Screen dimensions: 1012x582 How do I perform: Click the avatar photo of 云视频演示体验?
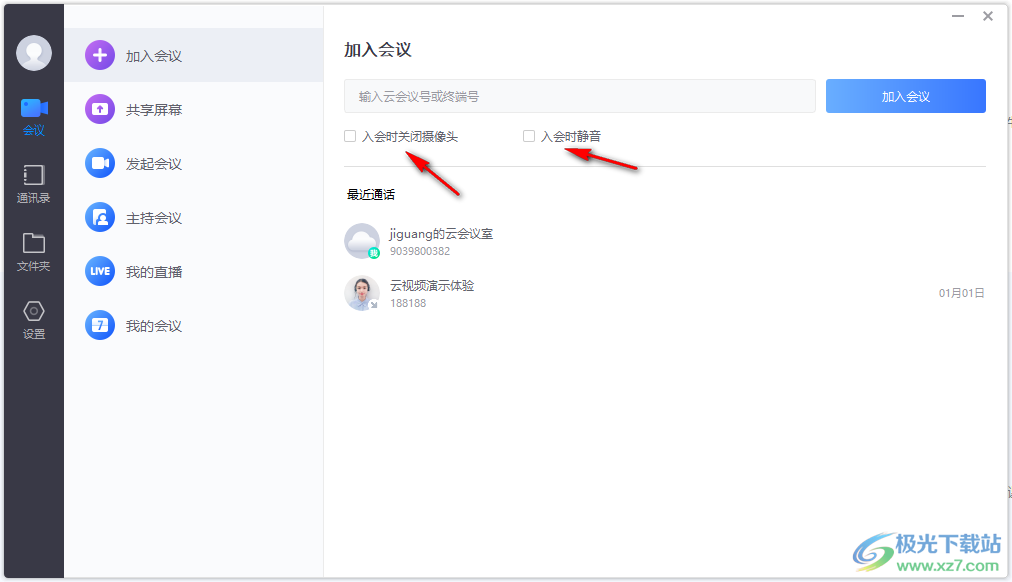(362, 294)
